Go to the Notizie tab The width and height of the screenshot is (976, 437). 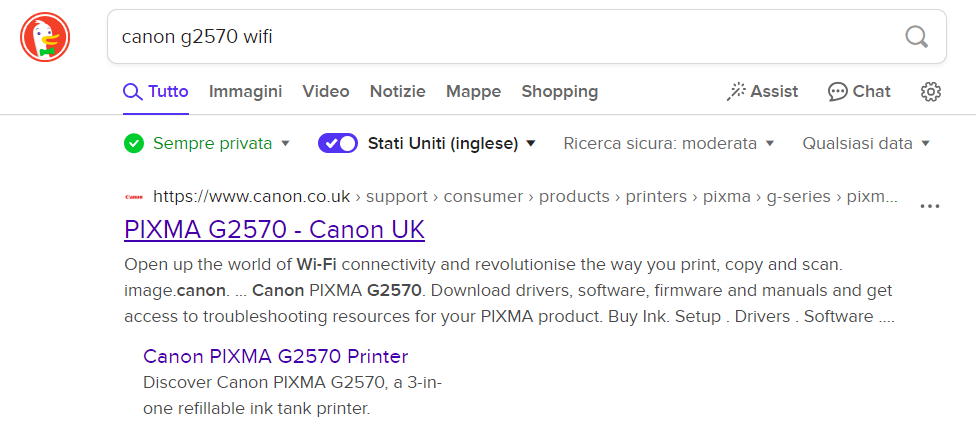pyautogui.click(x=397, y=92)
